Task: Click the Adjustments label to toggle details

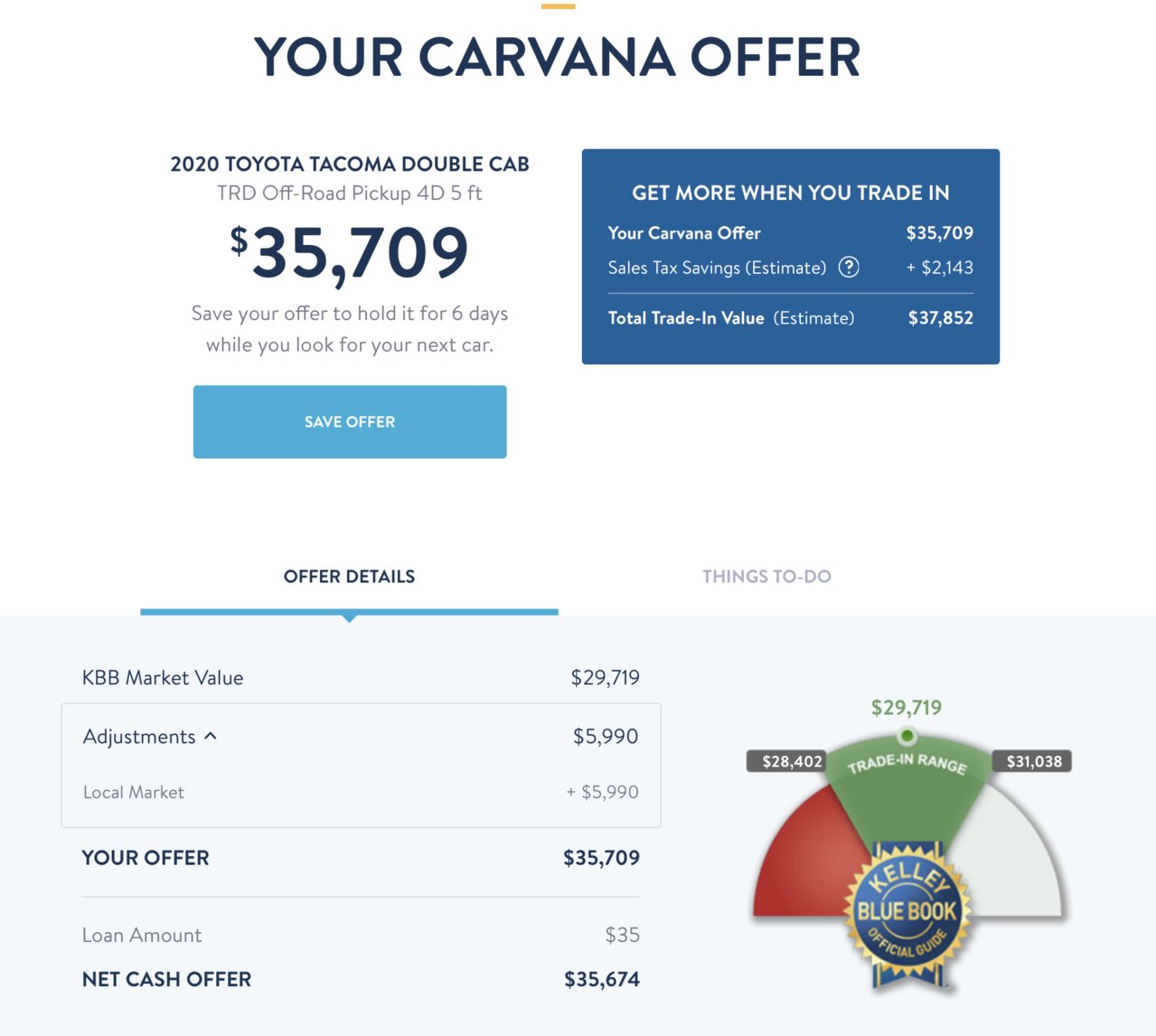Action: pyautogui.click(x=139, y=736)
